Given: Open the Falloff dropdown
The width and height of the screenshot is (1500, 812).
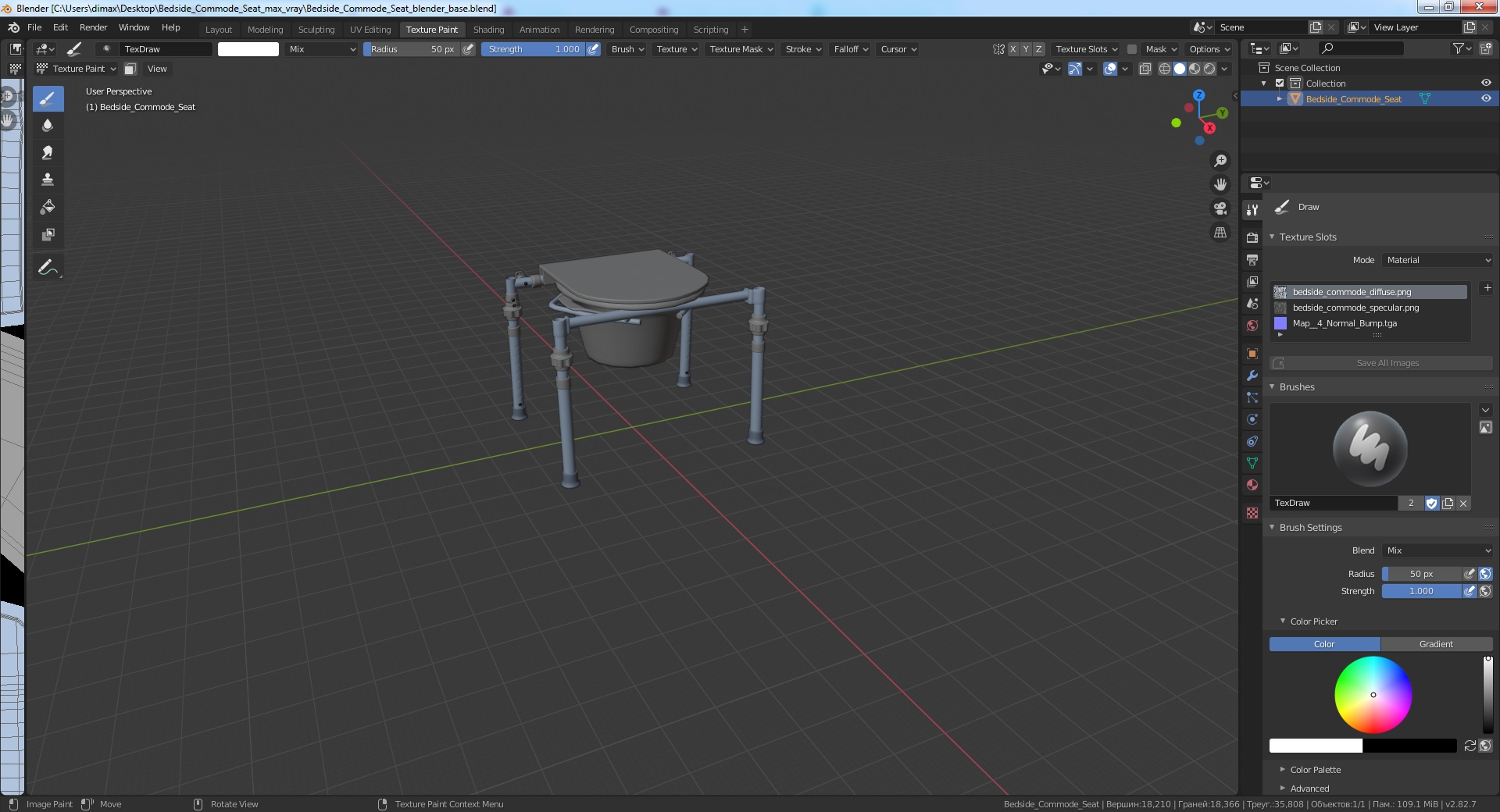Looking at the screenshot, I should [851, 49].
